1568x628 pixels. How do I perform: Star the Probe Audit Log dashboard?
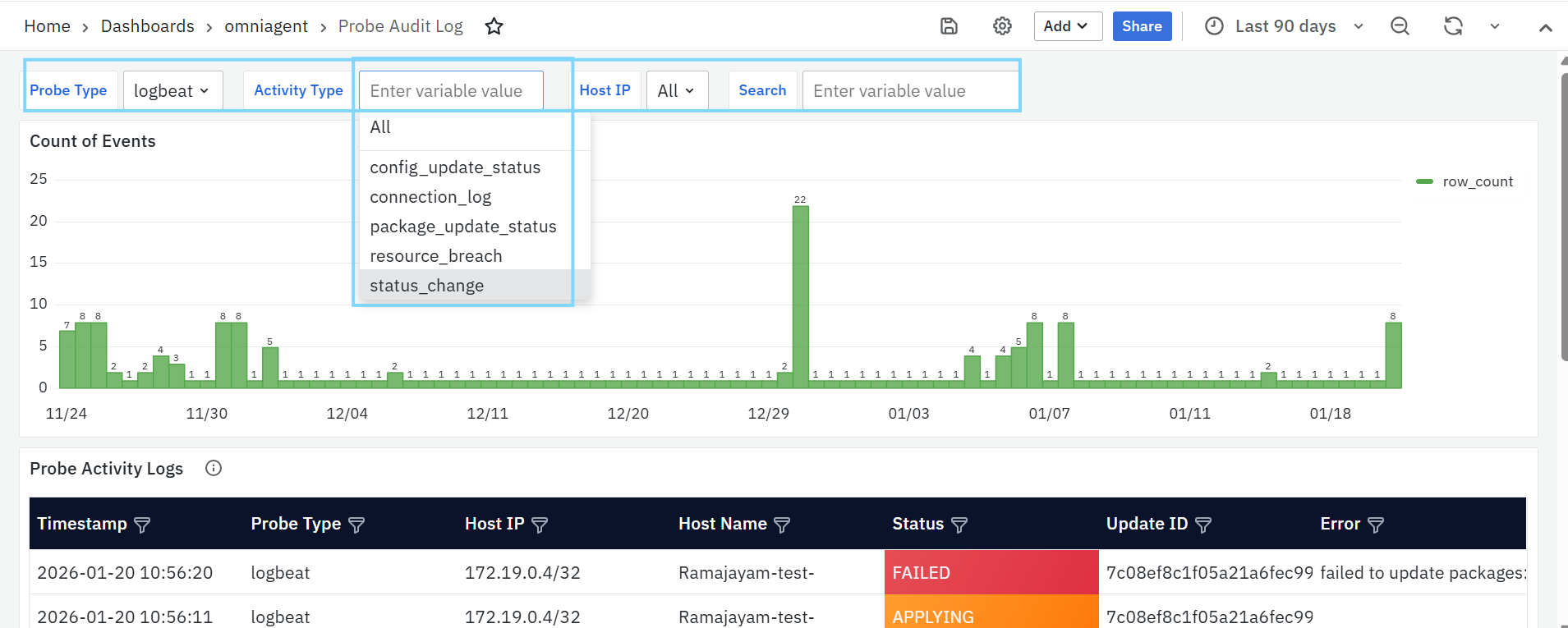pyautogui.click(x=494, y=26)
